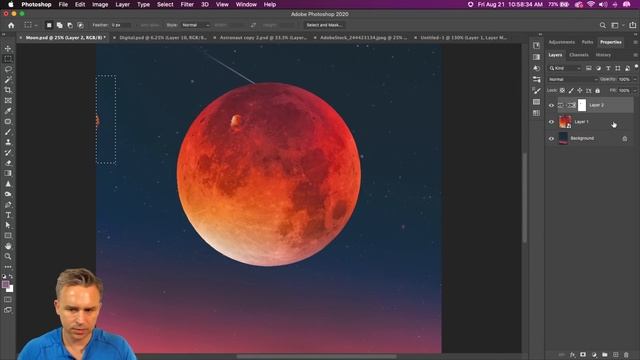640x360 pixels.
Task: Click the foreground color swatch
Action: (6, 284)
